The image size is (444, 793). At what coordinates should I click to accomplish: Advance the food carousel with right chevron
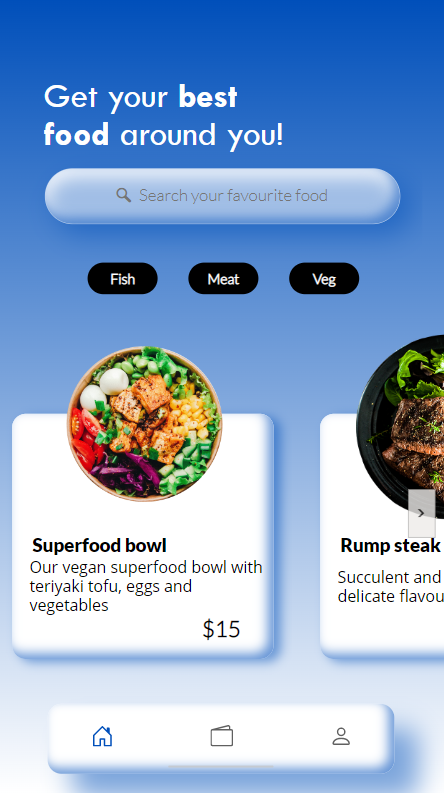point(421,513)
